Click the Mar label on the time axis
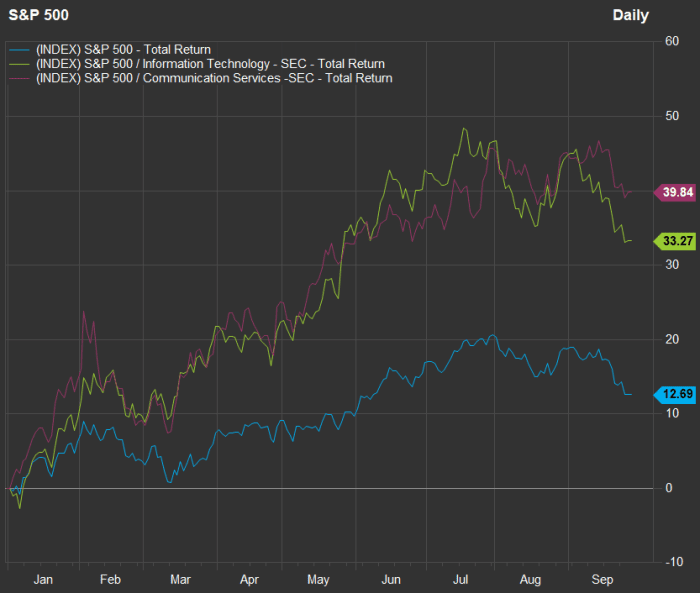 [181, 579]
